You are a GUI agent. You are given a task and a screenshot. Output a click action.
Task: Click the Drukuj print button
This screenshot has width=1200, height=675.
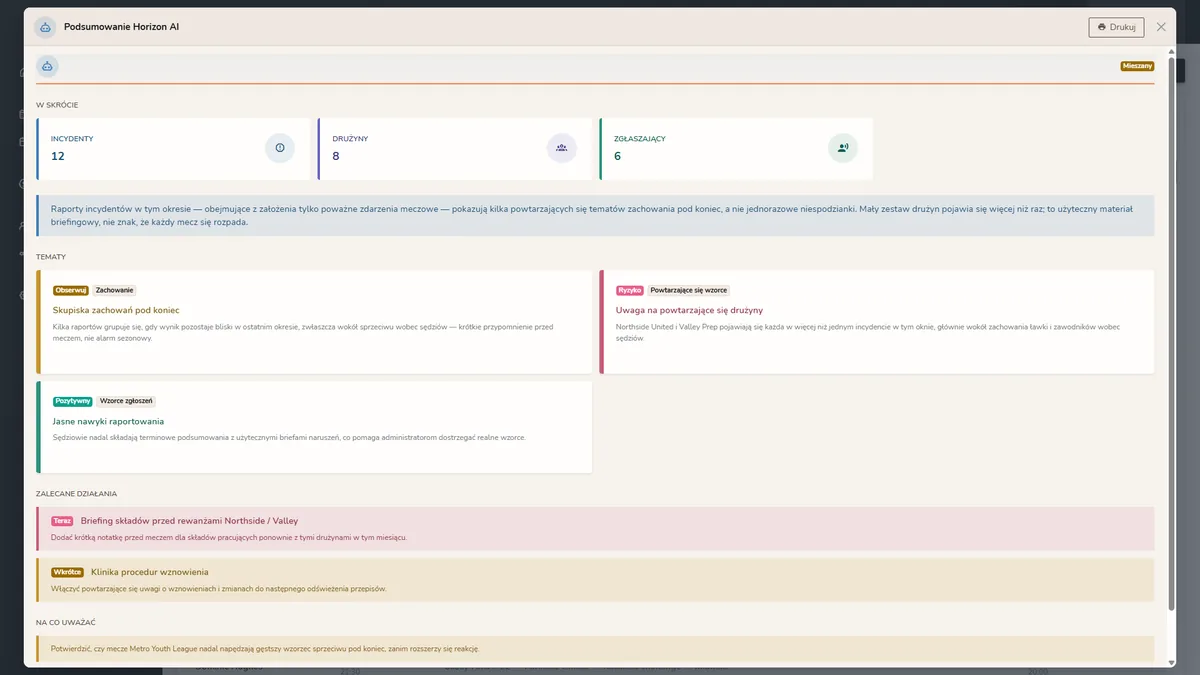1116,27
